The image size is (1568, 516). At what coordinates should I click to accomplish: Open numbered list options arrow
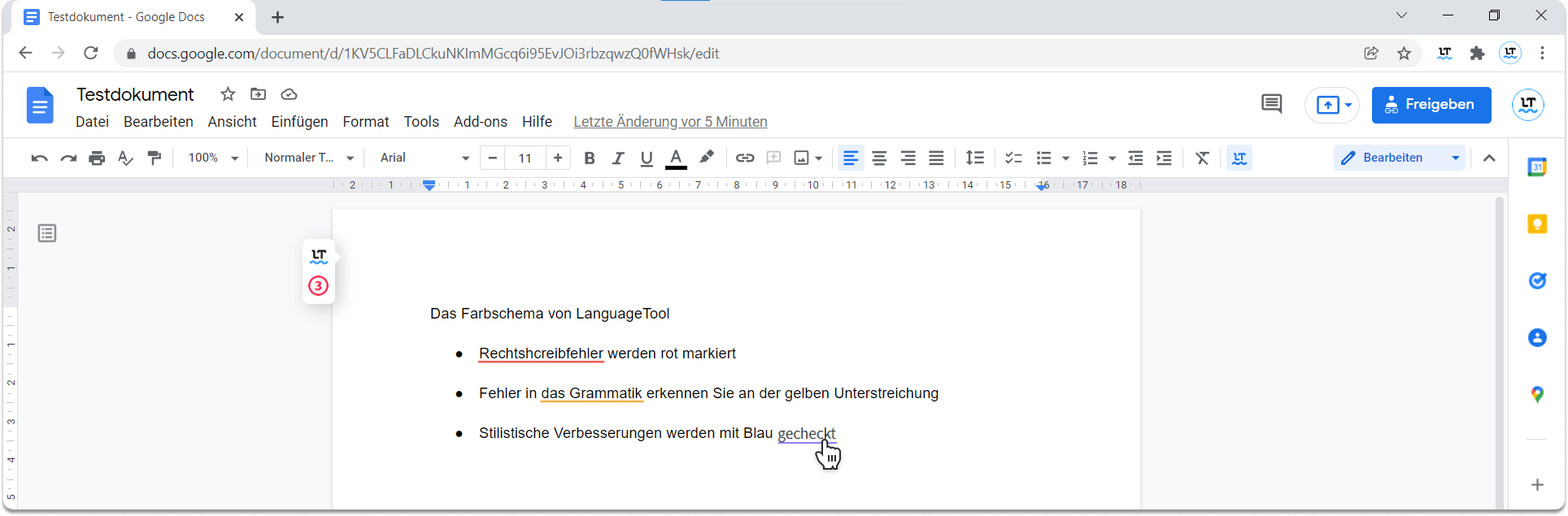(1112, 158)
